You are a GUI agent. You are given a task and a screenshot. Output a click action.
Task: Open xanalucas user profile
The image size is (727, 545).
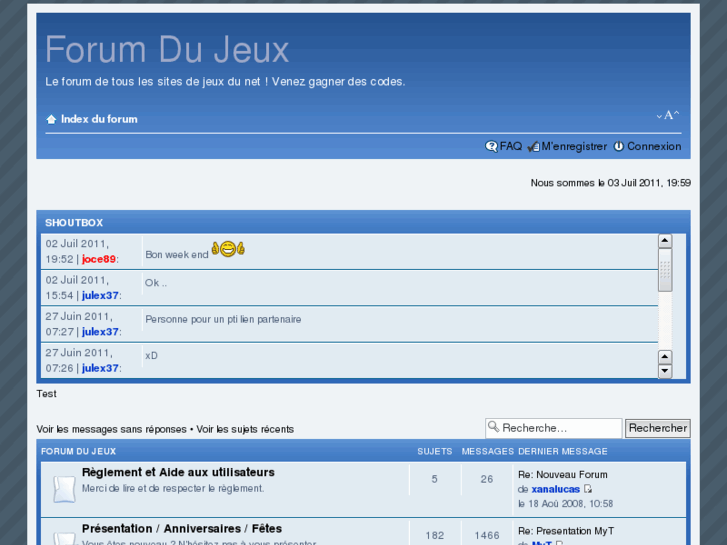[x=555, y=489]
